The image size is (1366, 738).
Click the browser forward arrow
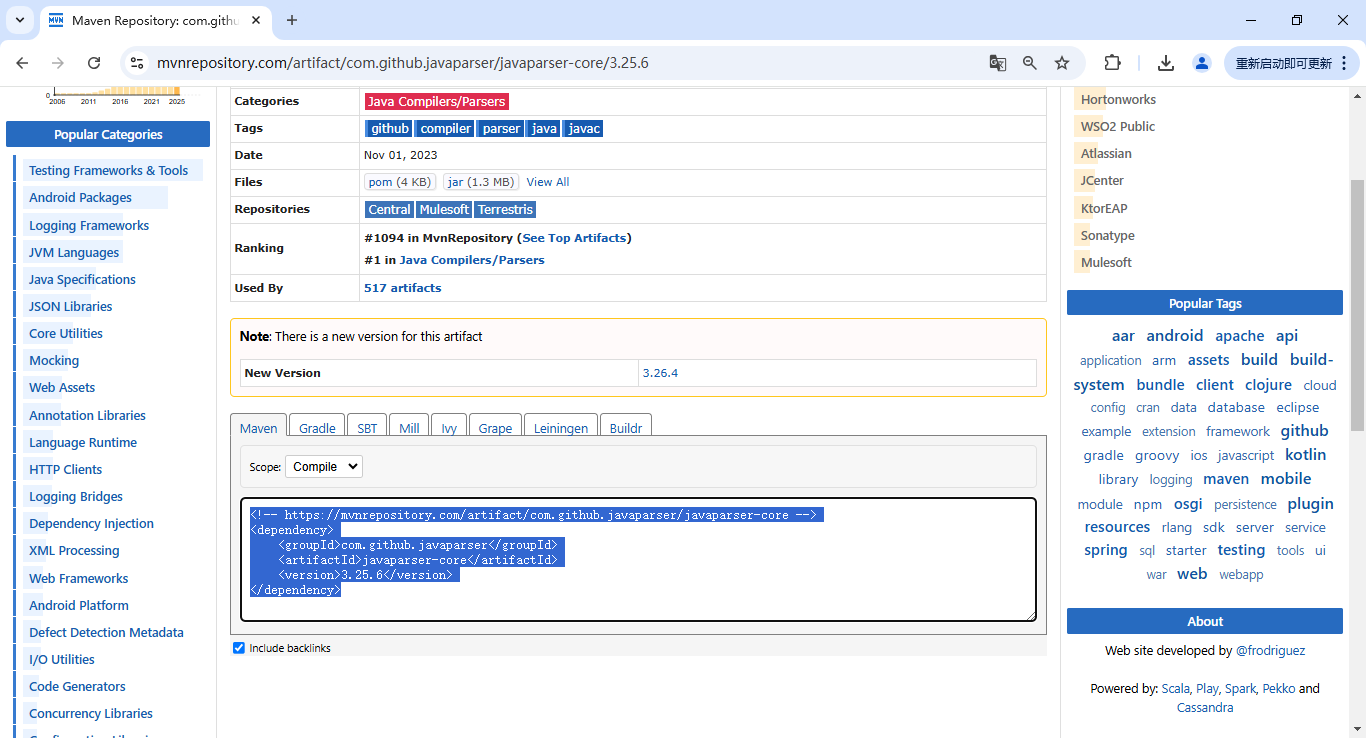pyautogui.click(x=58, y=63)
